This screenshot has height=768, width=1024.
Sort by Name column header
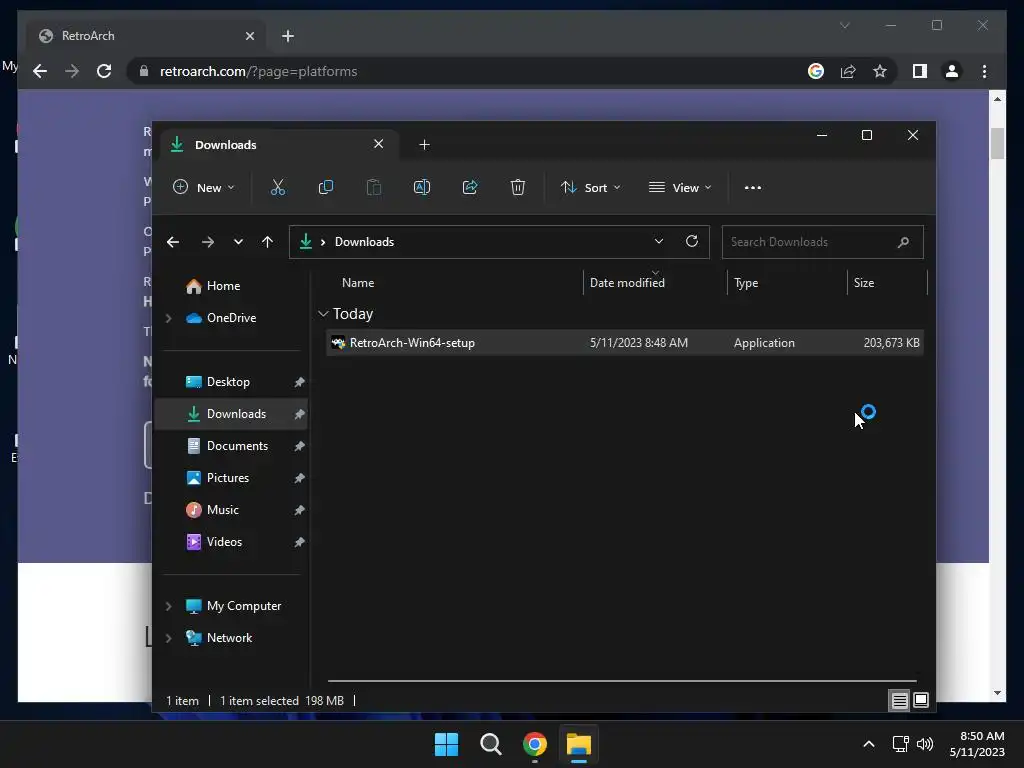point(358,283)
